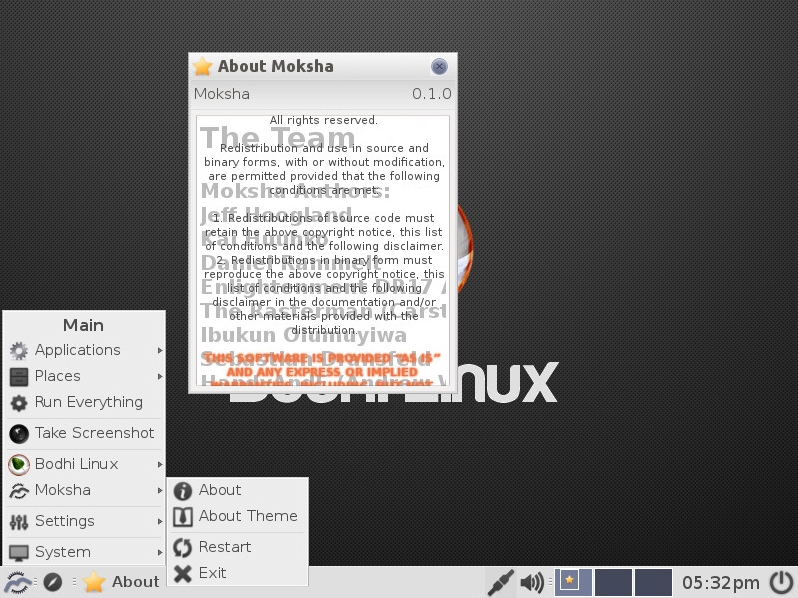Close the About Moksha dialog
Viewport: 798px width, 598px height.
pos(439,66)
